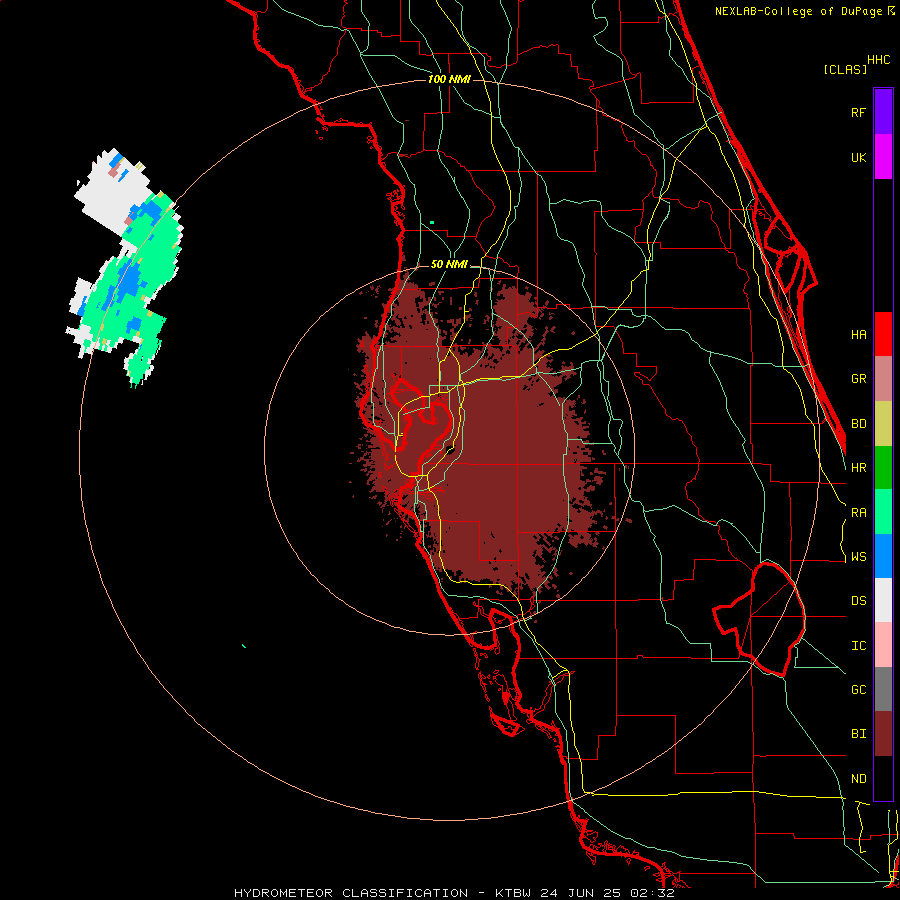Image resolution: width=900 pixels, height=900 pixels.
Task: Click the 'RF' legend label
Action: pyautogui.click(x=858, y=112)
